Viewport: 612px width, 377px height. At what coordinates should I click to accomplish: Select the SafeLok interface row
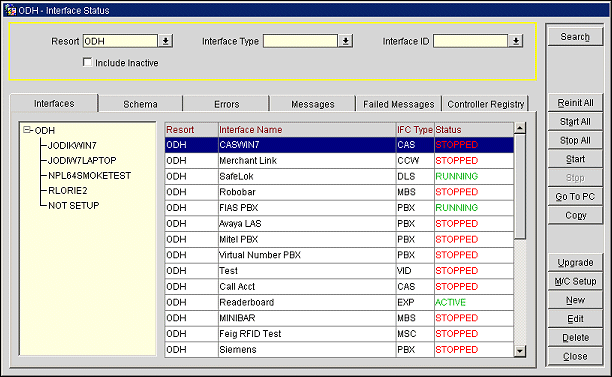point(339,176)
